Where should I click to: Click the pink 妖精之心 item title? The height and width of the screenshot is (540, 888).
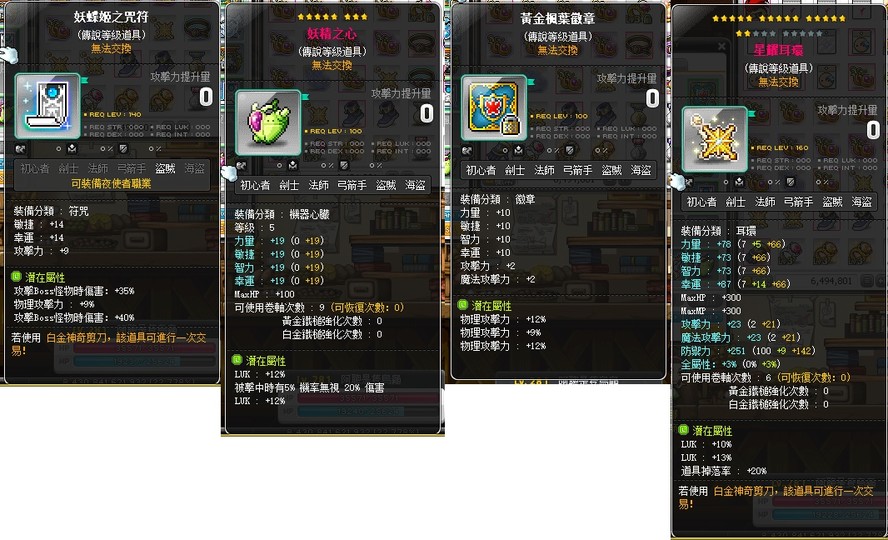[x=332, y=34]
